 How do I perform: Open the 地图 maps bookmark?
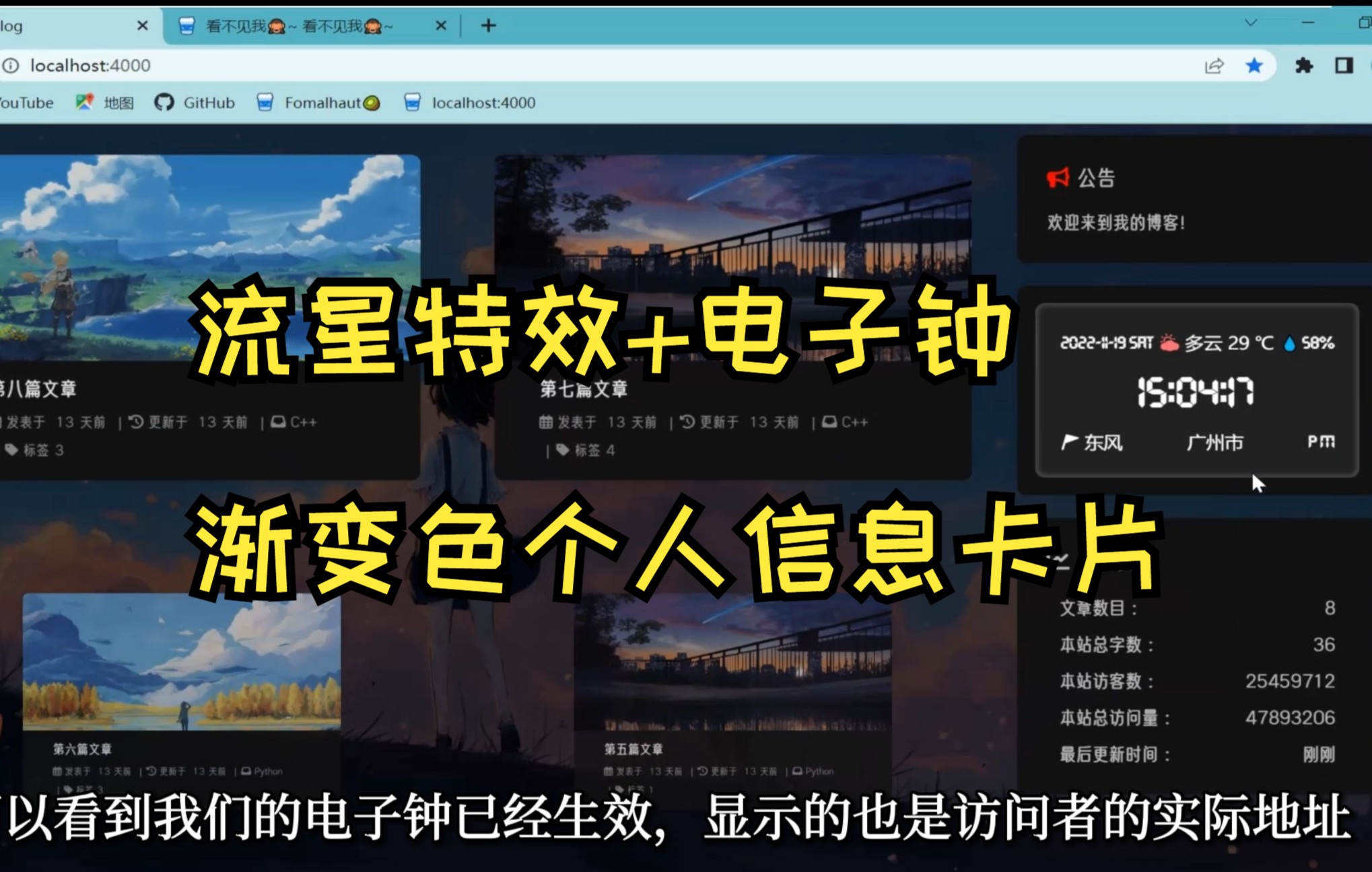click(105, 103)
